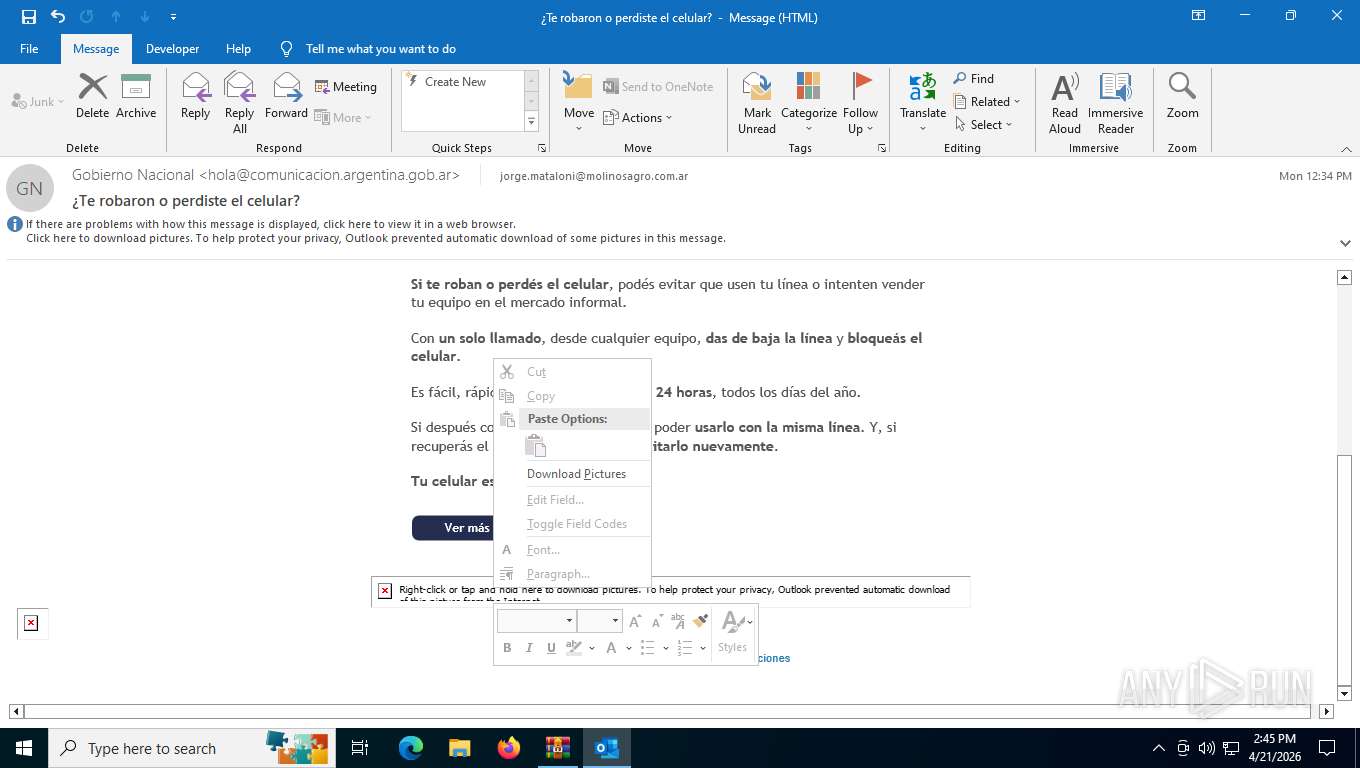This screenshot has height=768, width=1360.
Task: Expand bullet list options arrow
Action: [666, 648]
